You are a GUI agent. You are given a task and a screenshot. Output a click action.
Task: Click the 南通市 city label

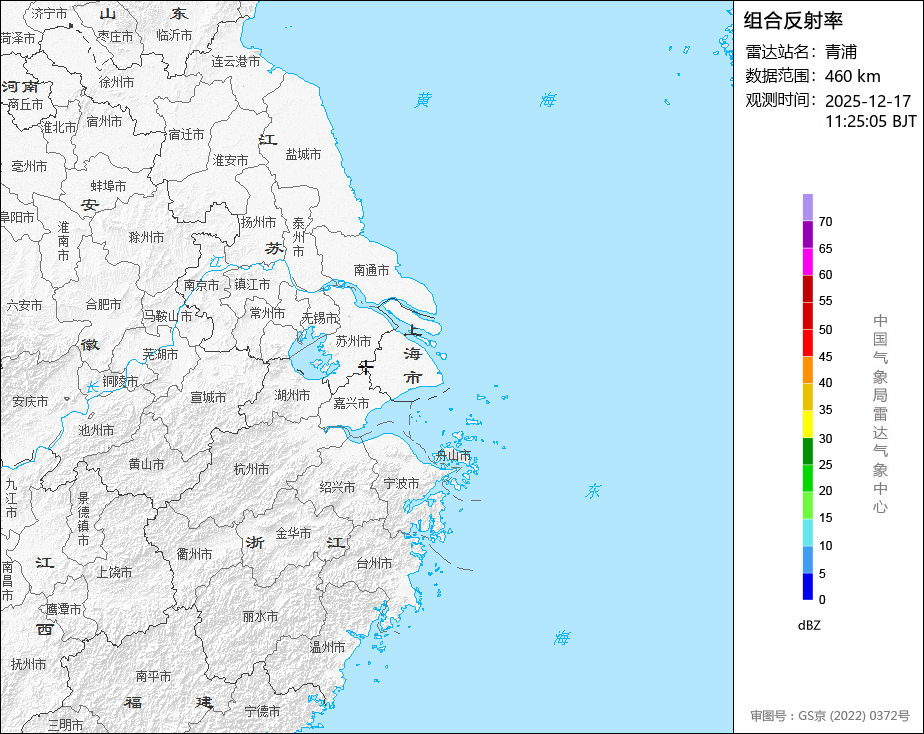(x=371, y=270)
